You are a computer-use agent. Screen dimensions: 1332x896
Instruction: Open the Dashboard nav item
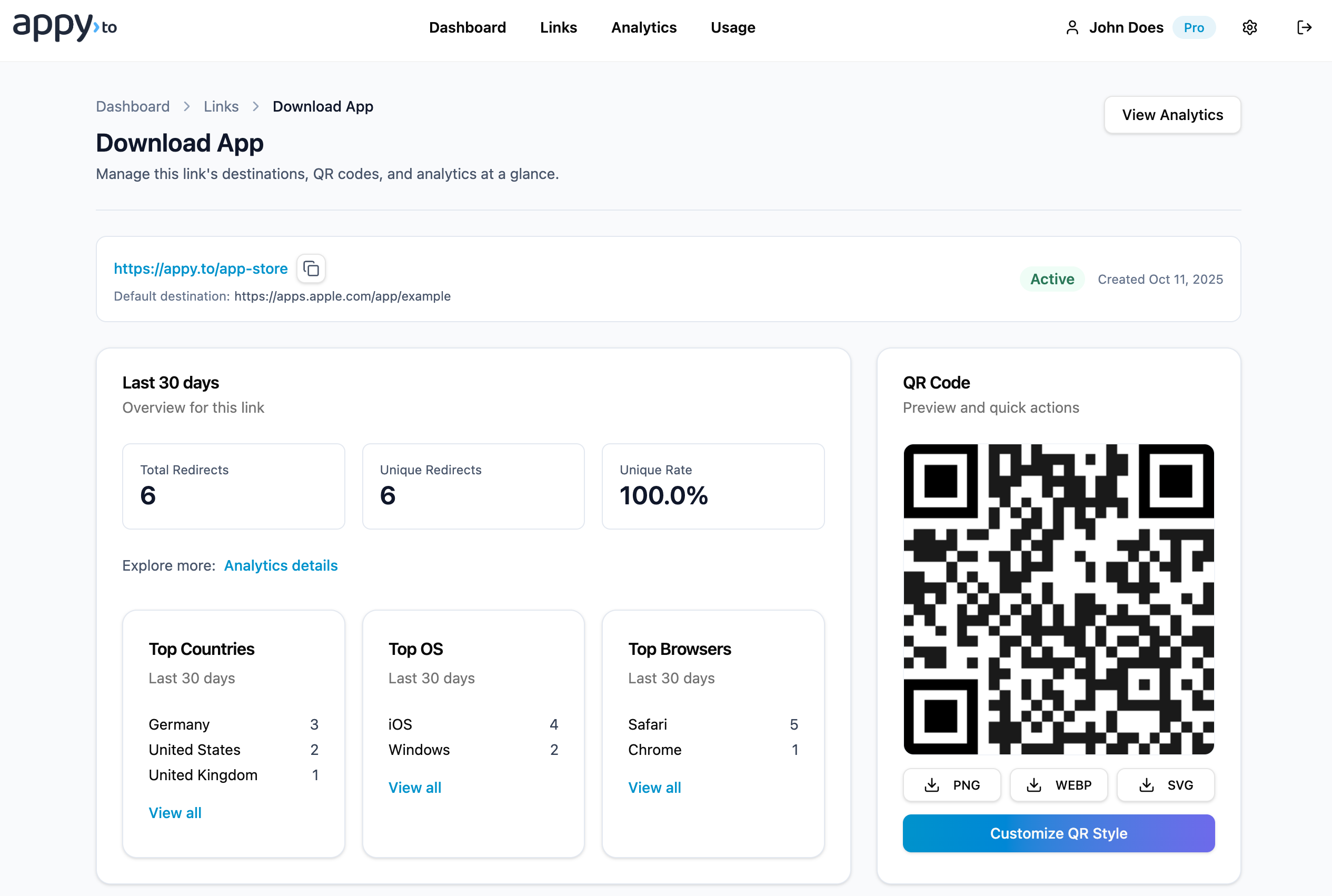tap(468, 27)
